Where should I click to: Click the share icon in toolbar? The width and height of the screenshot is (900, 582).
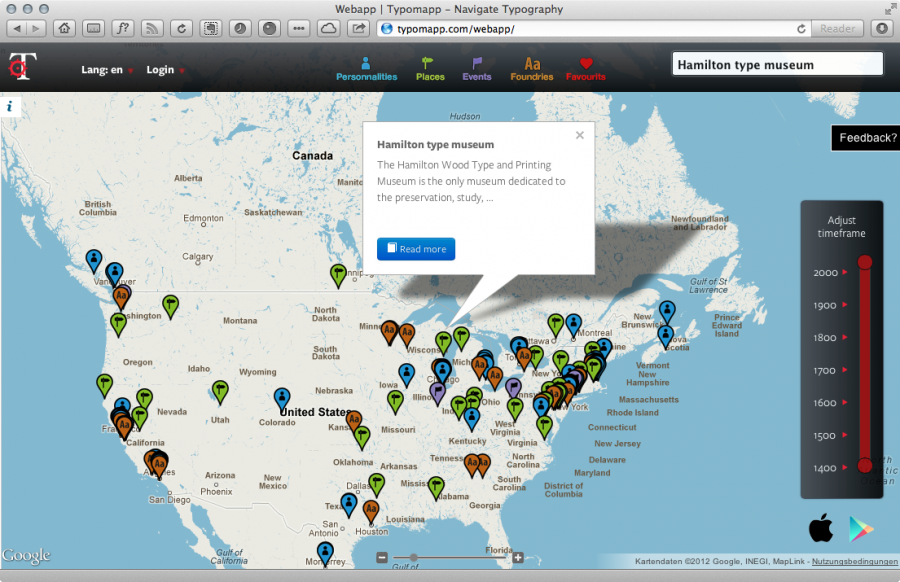point(358,29)
